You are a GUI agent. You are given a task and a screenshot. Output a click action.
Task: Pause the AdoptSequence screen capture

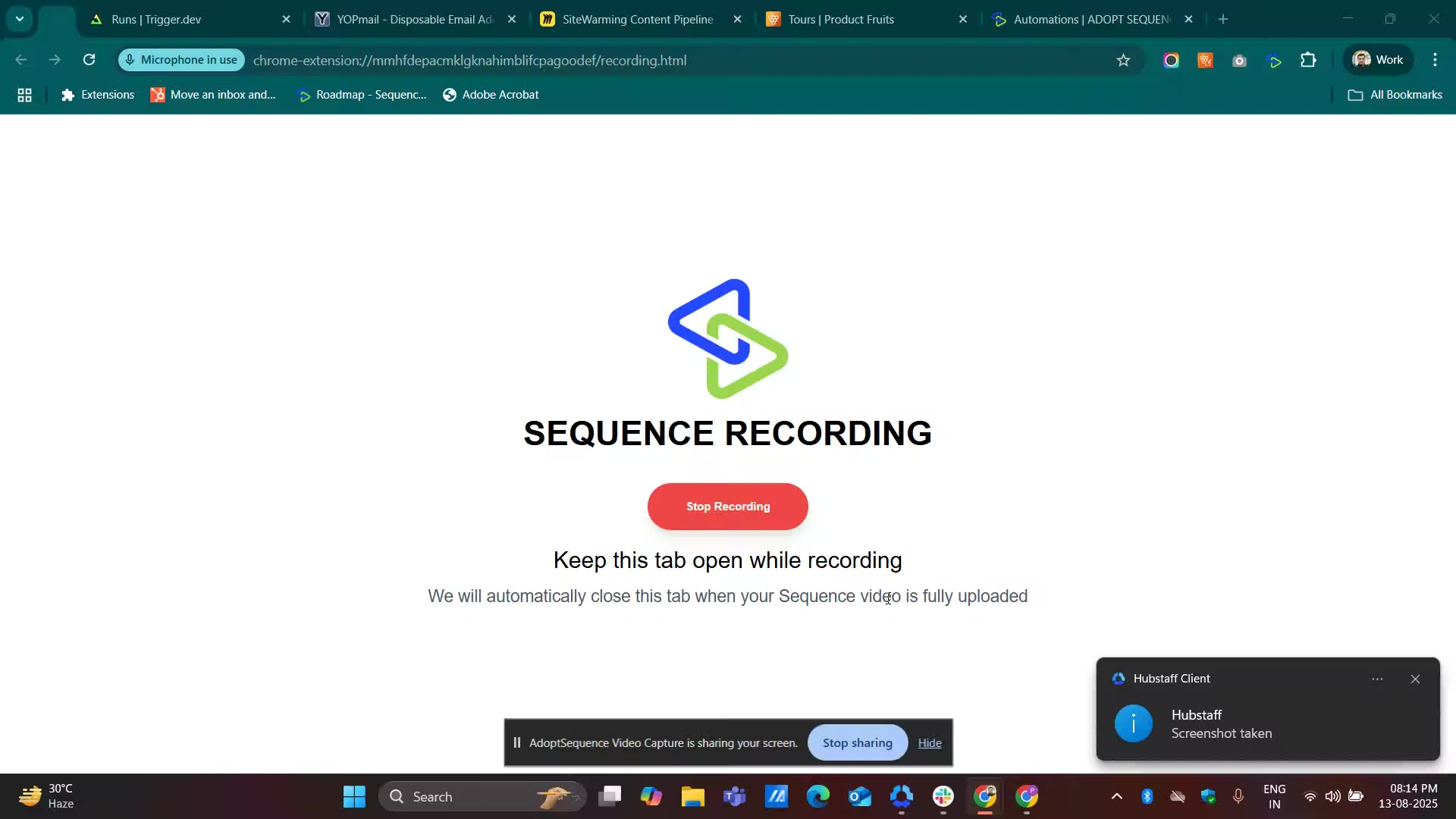[x=518, y=742]
